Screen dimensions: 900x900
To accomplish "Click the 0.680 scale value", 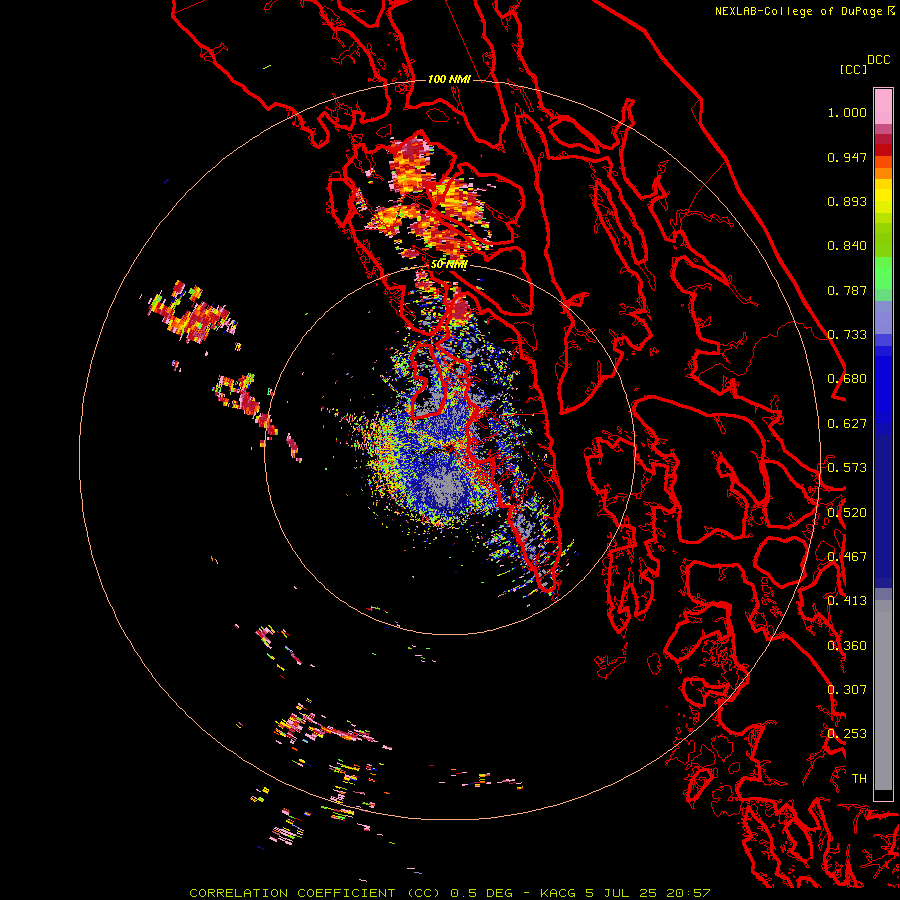I will [x=847, y=379].
